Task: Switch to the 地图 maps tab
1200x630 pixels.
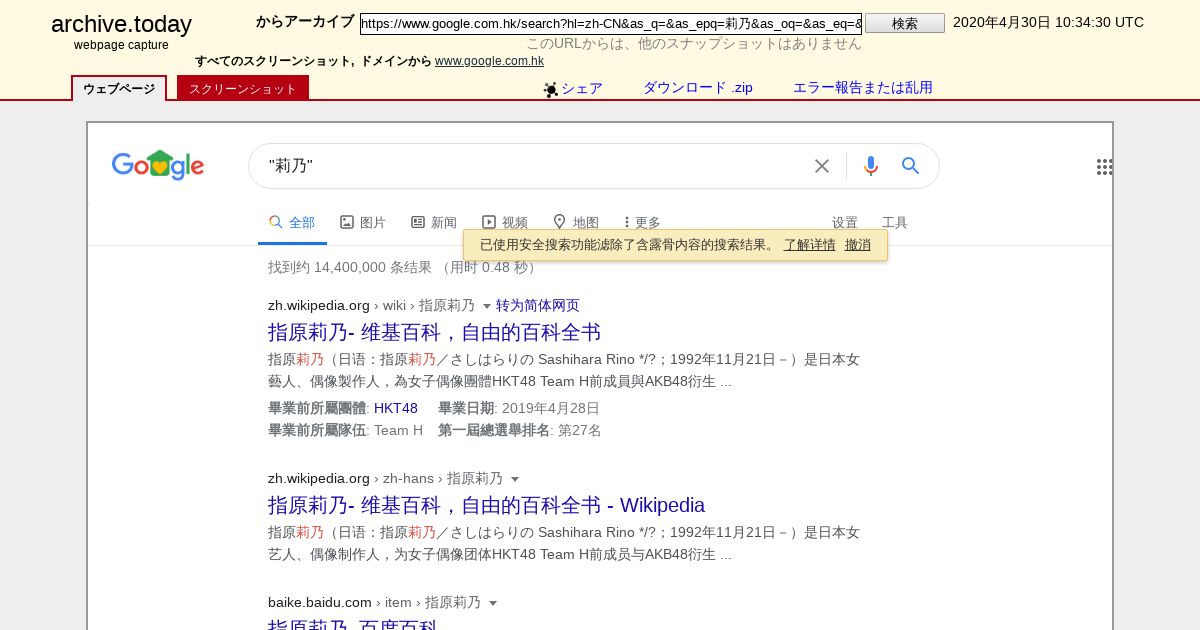Action: 576,223
